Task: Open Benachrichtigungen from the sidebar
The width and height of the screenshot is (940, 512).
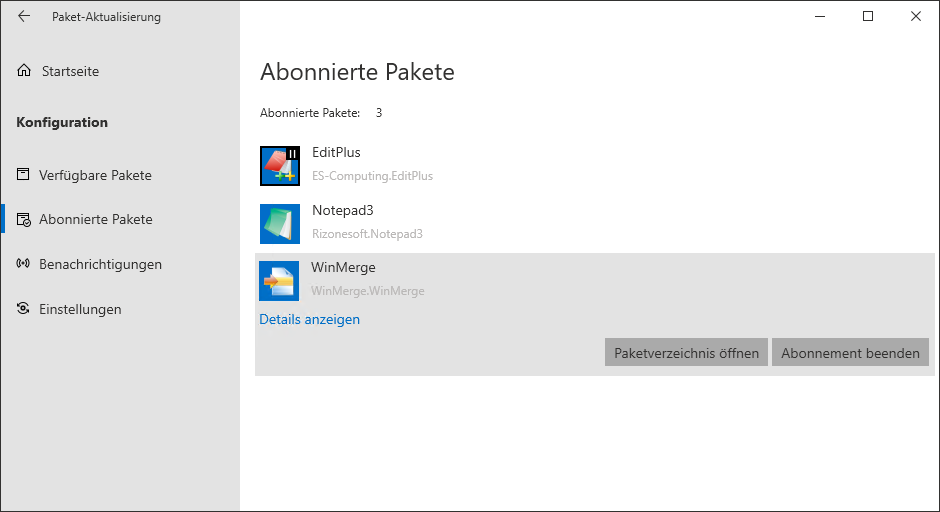Action: pyautogui.click(x=100, y=264)
